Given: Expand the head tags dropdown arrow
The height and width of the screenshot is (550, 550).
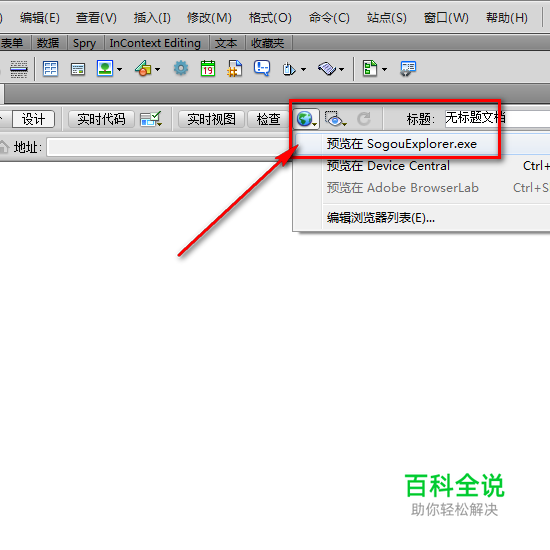Looking at the screenshot, I should tap(303, 69).
